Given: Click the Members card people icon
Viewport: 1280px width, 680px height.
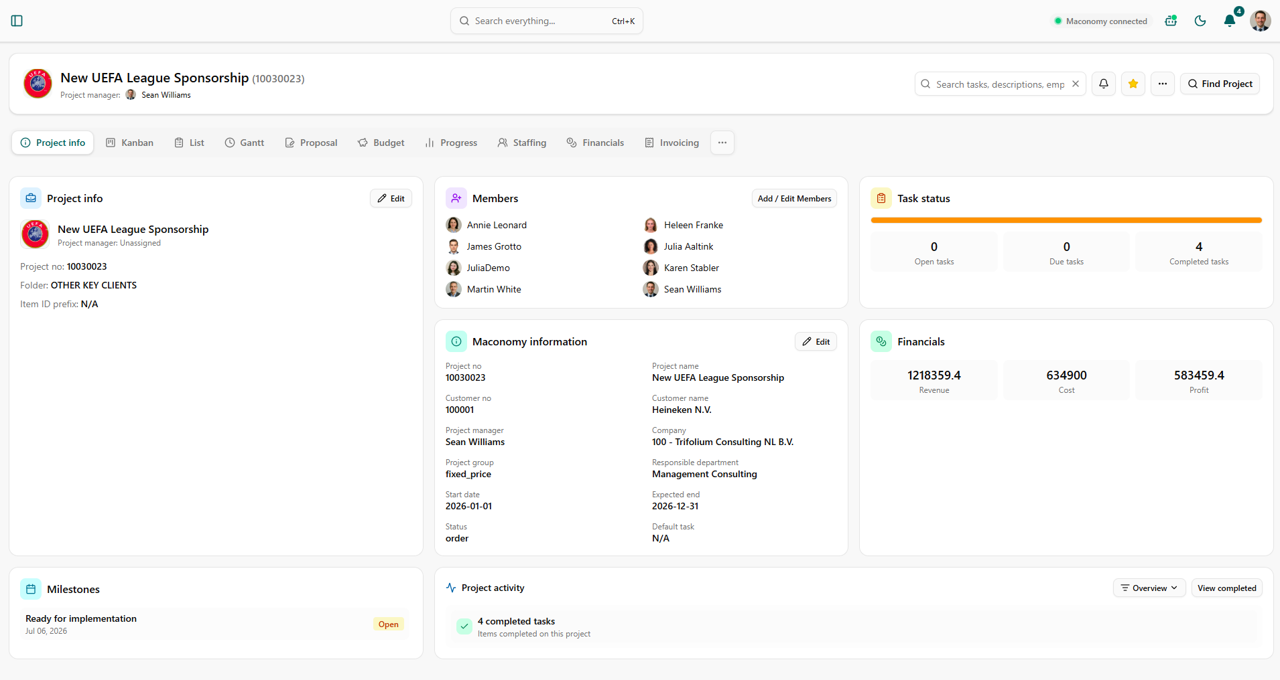Looking at the screenshot, I should click(456, 199).
